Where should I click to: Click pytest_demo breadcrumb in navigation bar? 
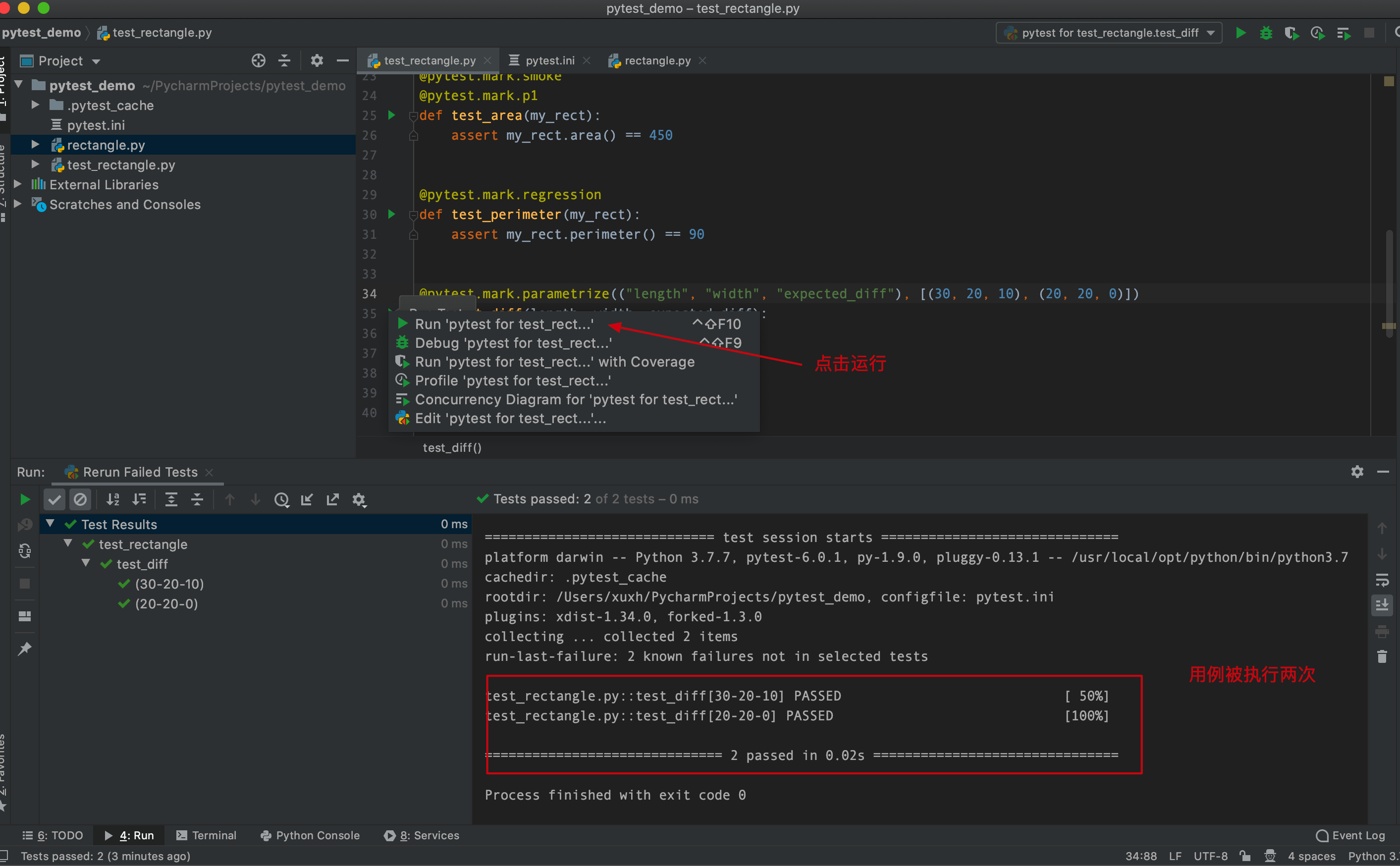pos(41,33)
